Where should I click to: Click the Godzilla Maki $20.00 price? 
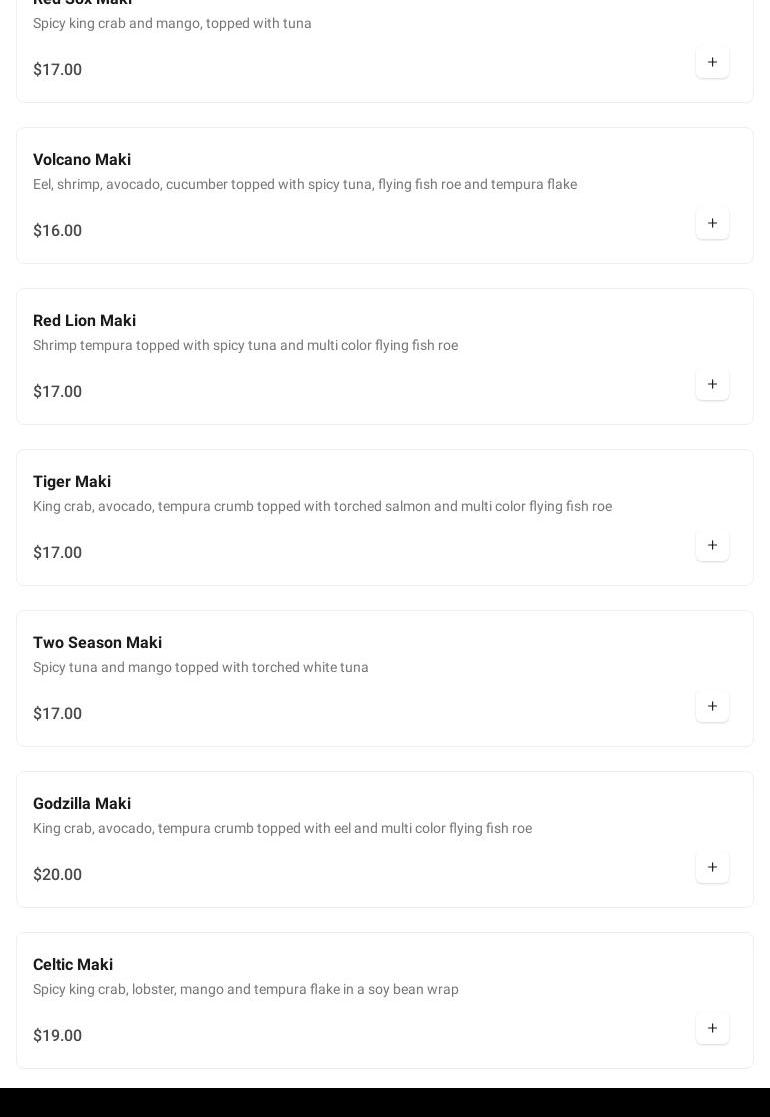click(x=57, y=875)
